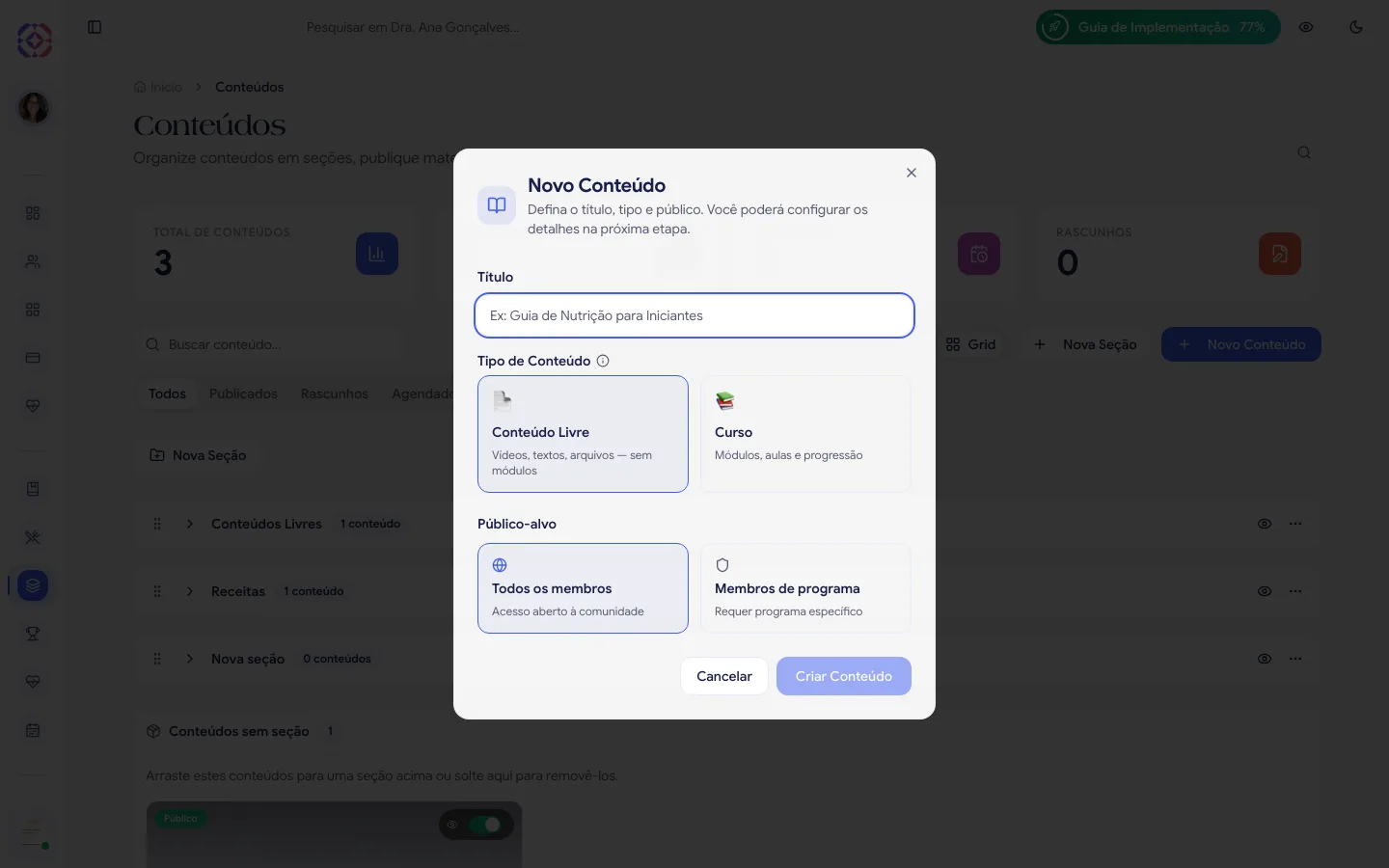Click the search magnifier icon at top right
This screenshot has height=868, width=1389.
coord(1304,152)
